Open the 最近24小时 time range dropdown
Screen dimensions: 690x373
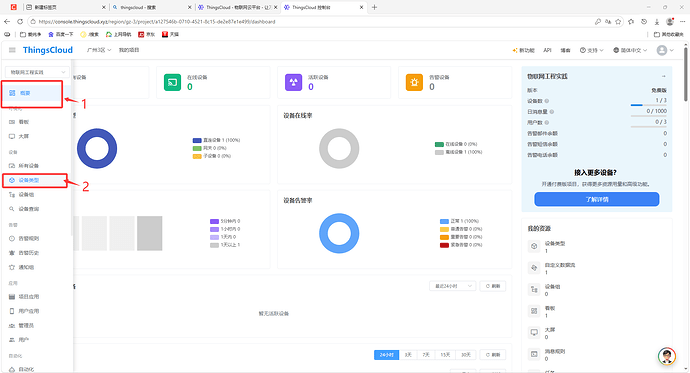point(452,286)
